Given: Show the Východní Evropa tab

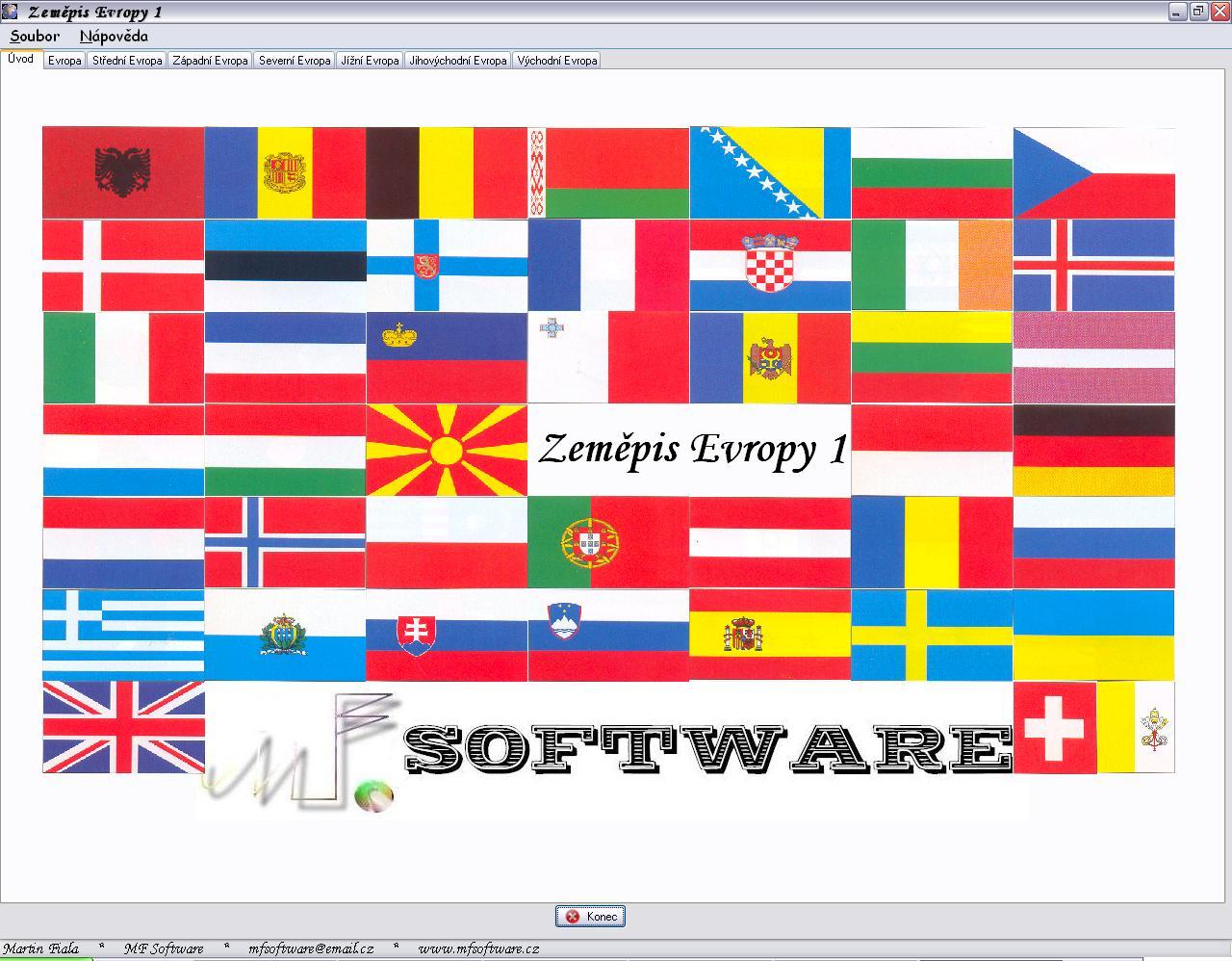Looking at the screenshot, I should click(x=557, y=61).
